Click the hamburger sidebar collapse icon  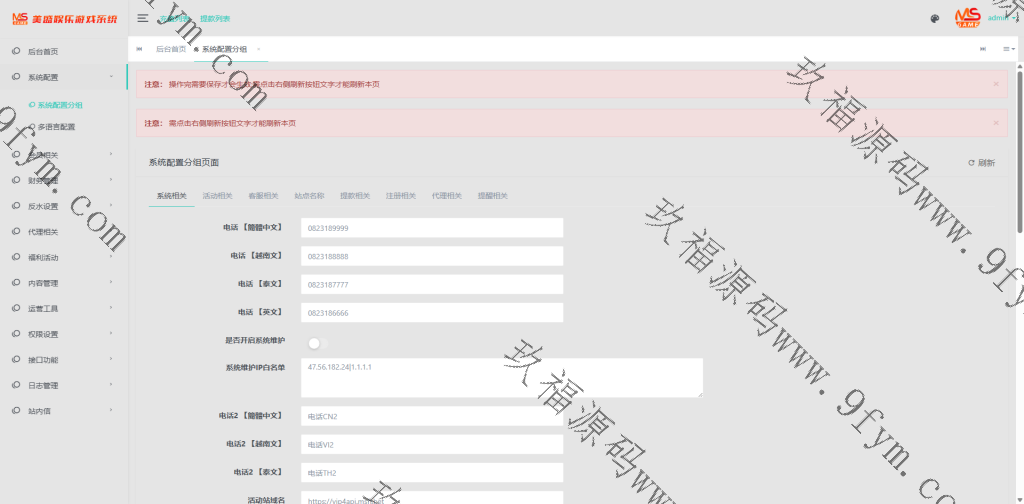[x=143, y=18]
